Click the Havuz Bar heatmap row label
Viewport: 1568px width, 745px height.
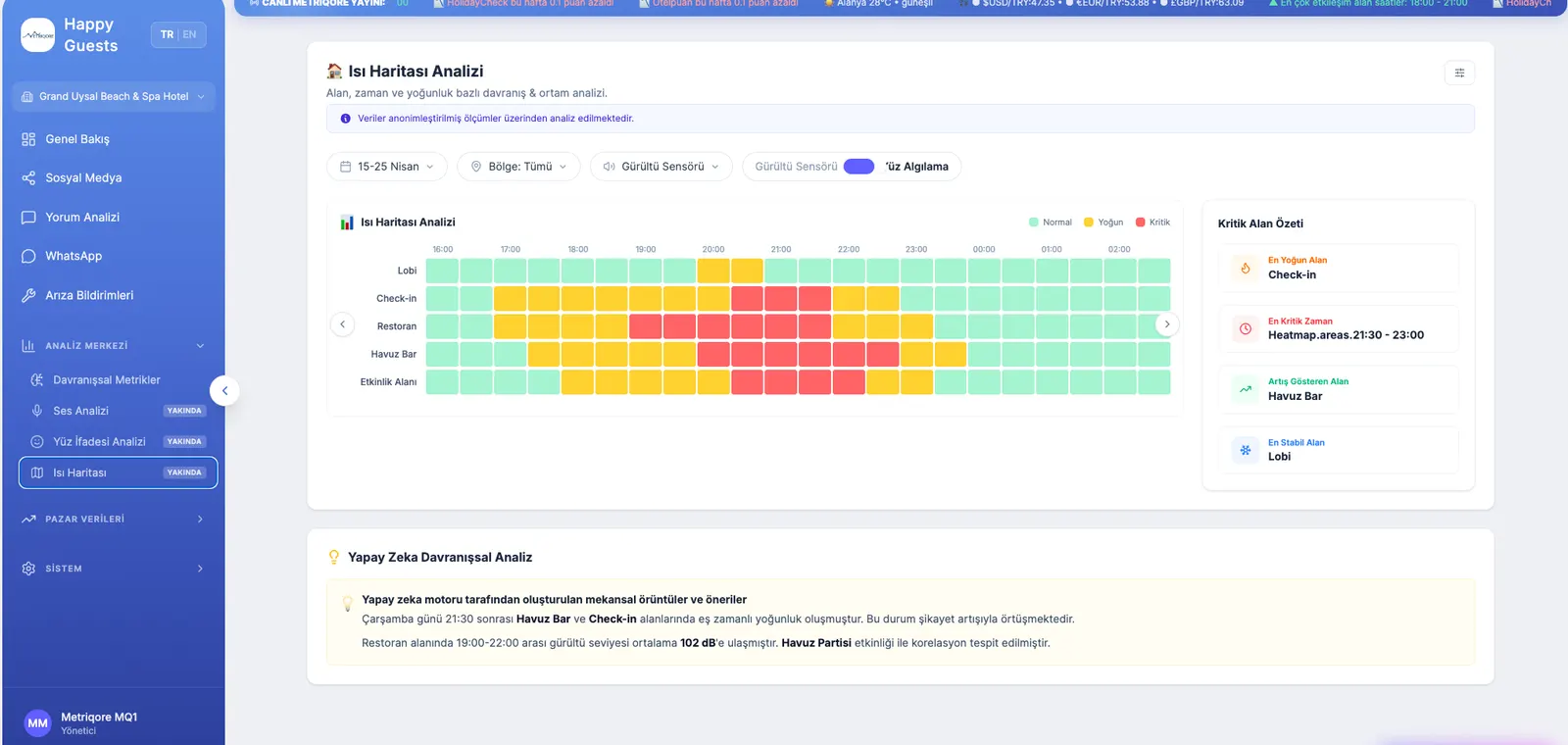coord(394,355)
